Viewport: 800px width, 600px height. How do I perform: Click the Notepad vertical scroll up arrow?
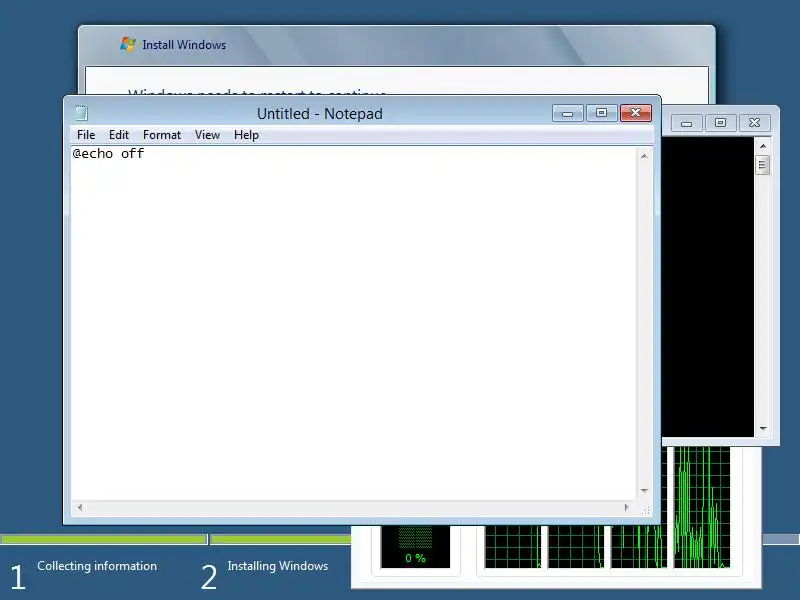(x=644, y=156)
